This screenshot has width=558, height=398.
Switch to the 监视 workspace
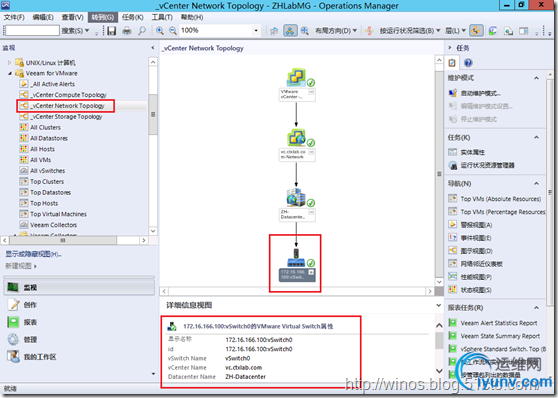[79, 287]
